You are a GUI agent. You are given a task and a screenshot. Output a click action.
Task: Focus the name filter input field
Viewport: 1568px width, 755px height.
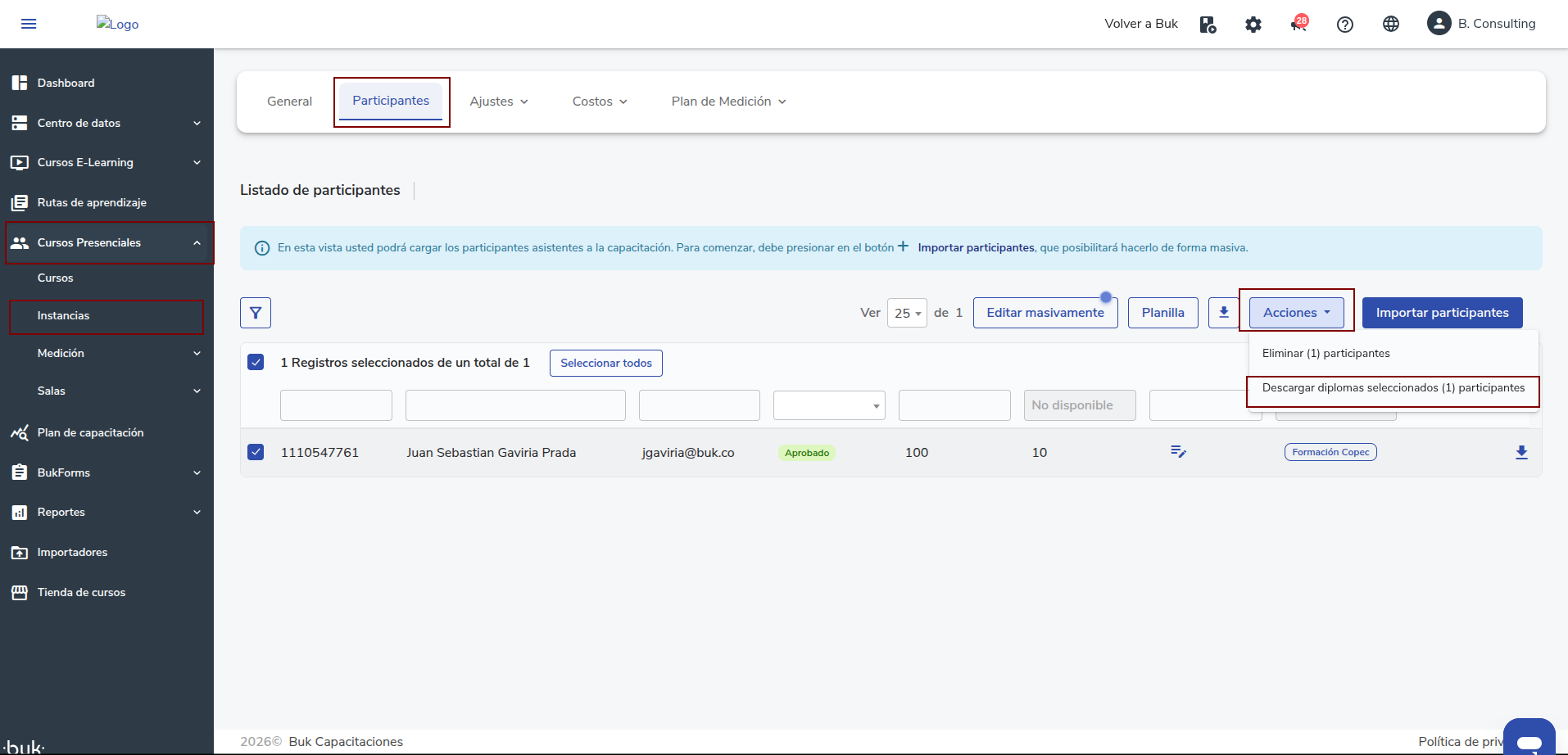pyautogui.click(x=515, y=405)
